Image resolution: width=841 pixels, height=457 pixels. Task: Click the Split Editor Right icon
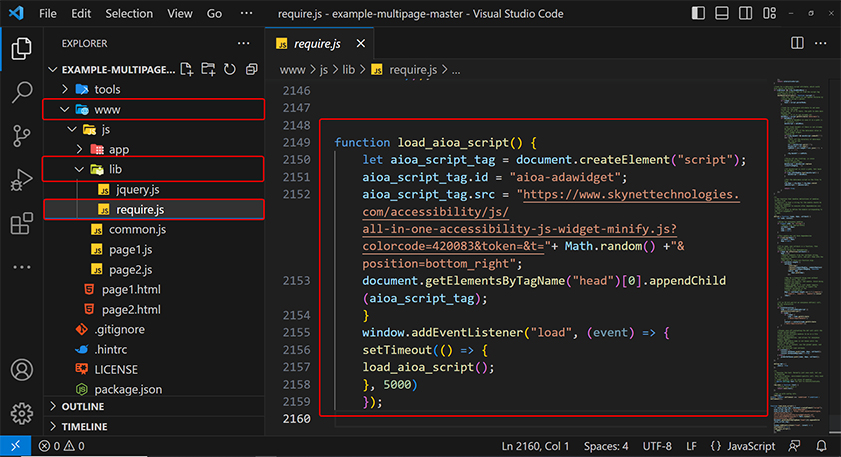point(797,44)
